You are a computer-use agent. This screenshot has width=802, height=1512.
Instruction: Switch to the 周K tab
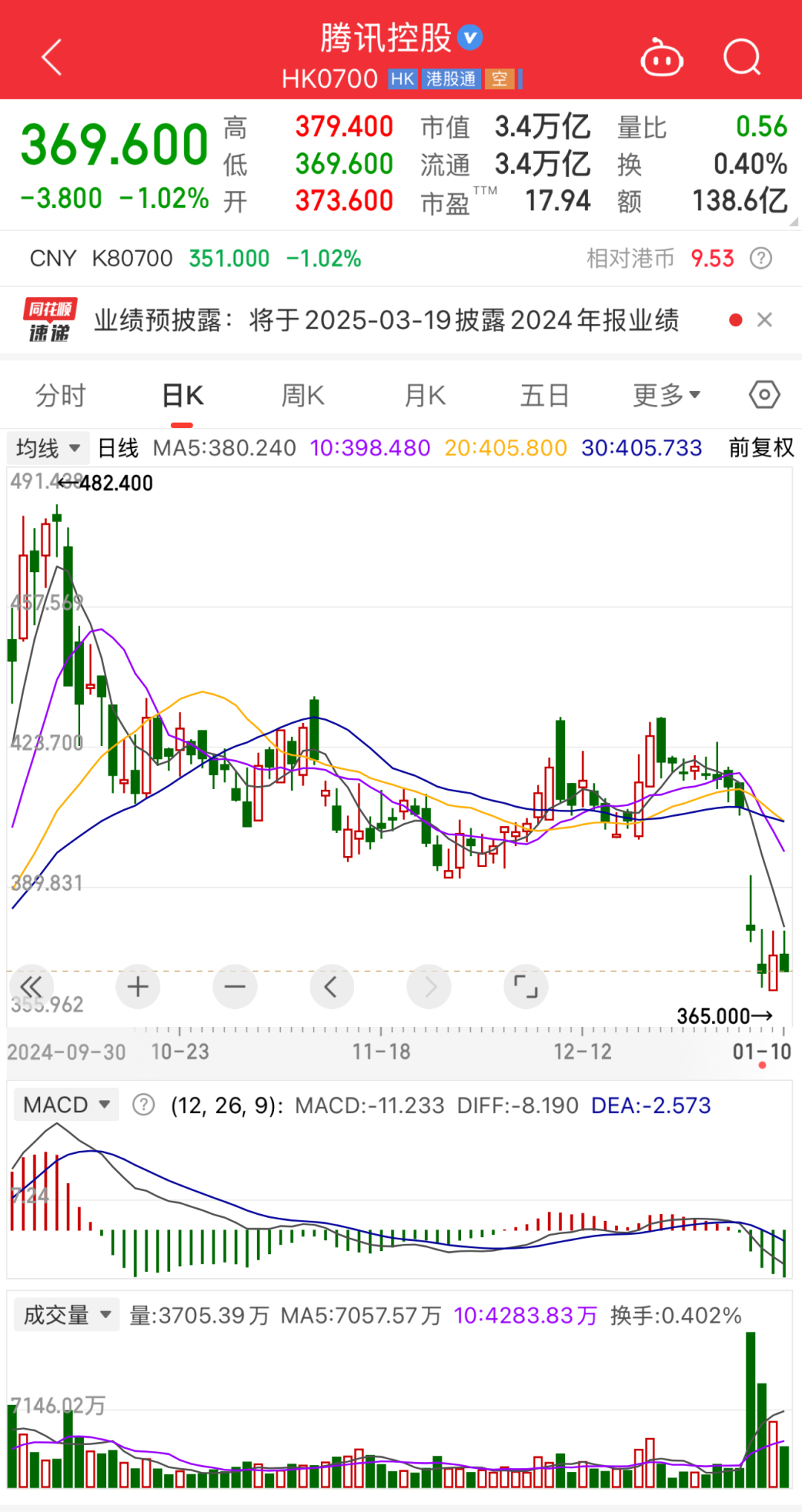point(303,395)
